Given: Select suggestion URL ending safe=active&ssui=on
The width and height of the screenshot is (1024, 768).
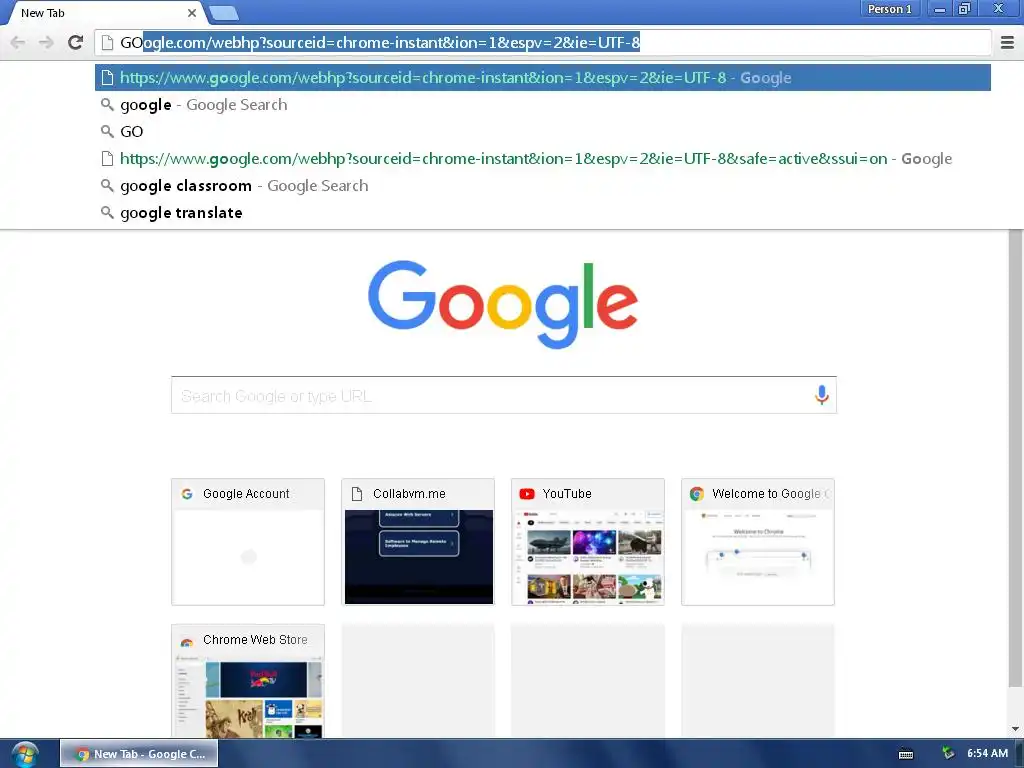Looking at the screenshot, I should pos(543,159).
